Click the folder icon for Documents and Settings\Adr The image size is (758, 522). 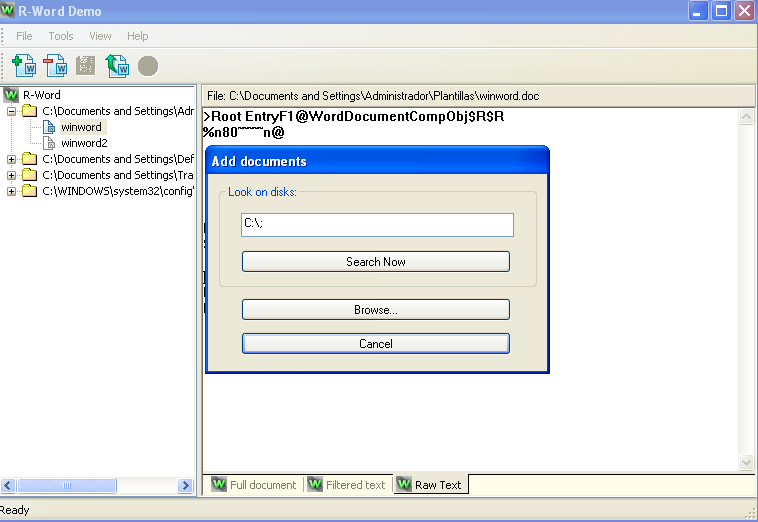pos(29,111)
